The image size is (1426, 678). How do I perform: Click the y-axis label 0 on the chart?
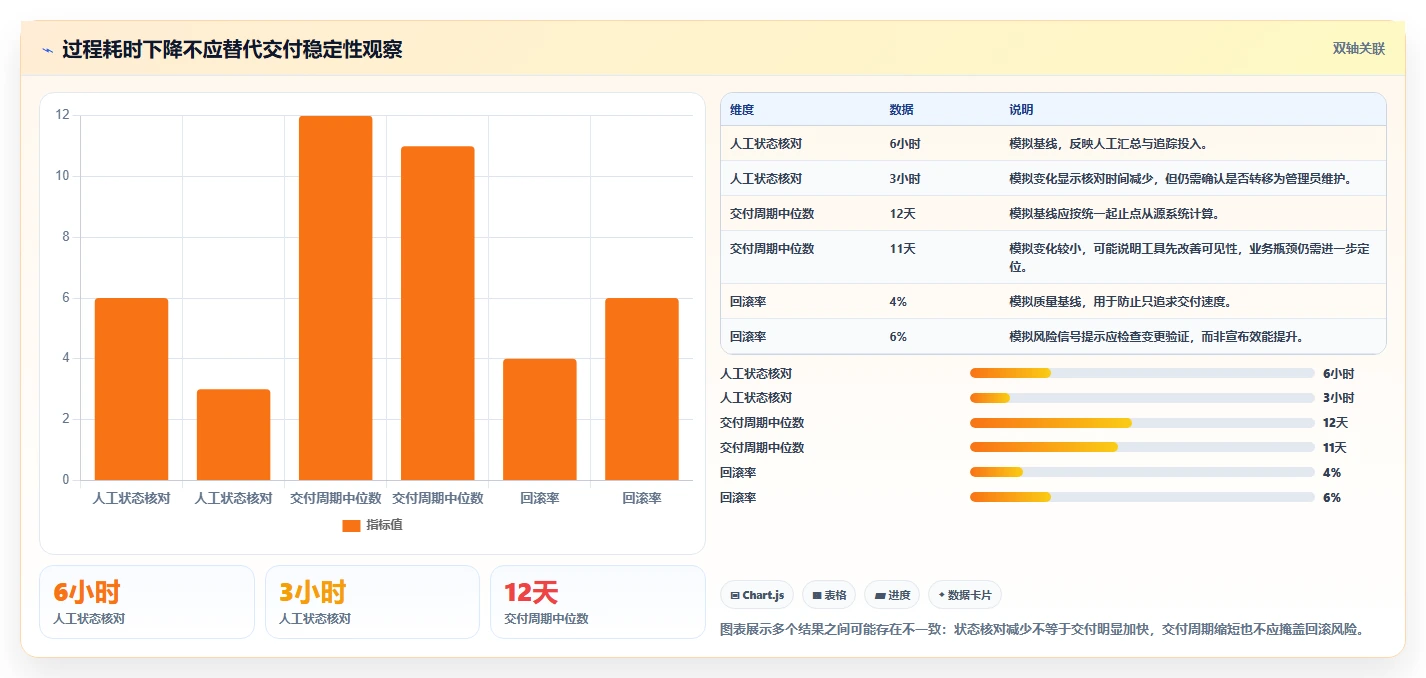coord(66,480)
